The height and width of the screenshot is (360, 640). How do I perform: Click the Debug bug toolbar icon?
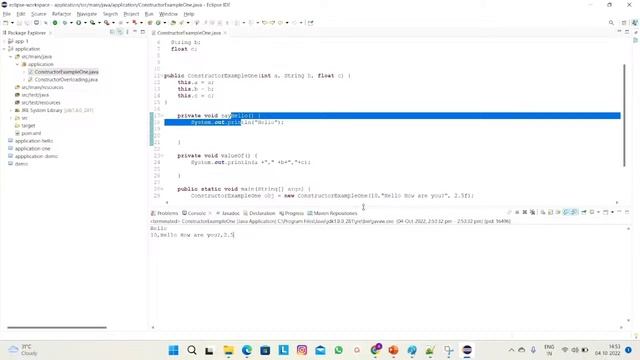point(64,23)
